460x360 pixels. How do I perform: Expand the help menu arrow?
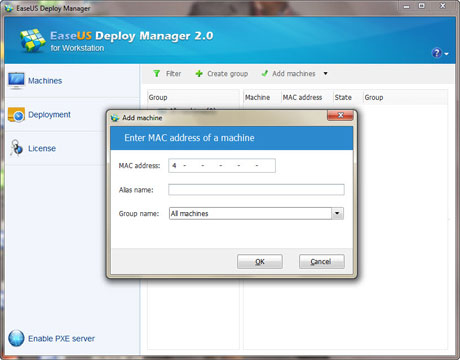(x=446, y=54)
